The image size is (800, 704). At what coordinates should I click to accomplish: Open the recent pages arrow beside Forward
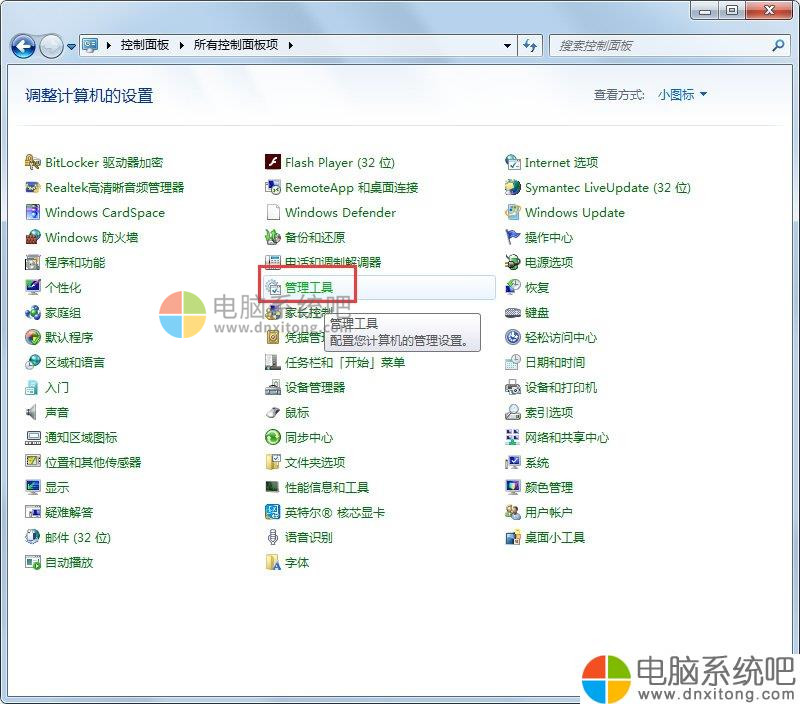(x=71, y=46)
